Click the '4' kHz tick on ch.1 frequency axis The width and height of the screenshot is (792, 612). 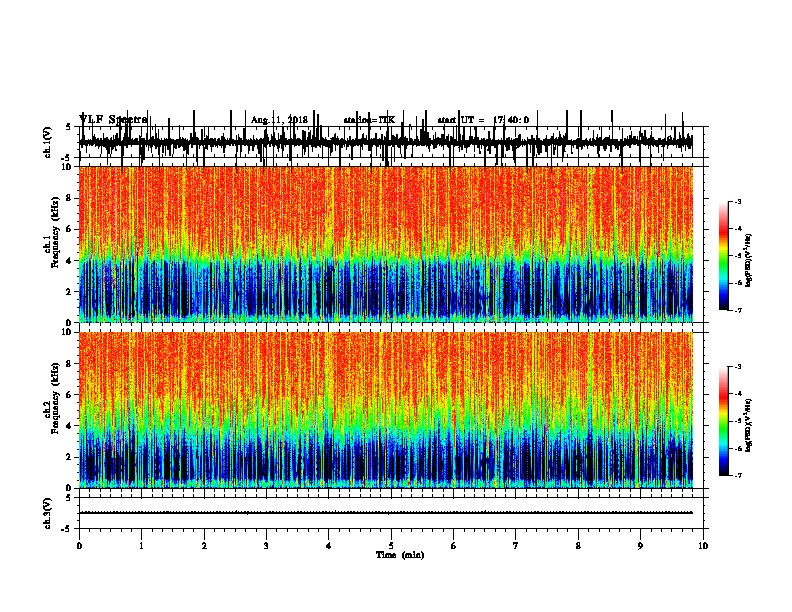click(70, 261)
